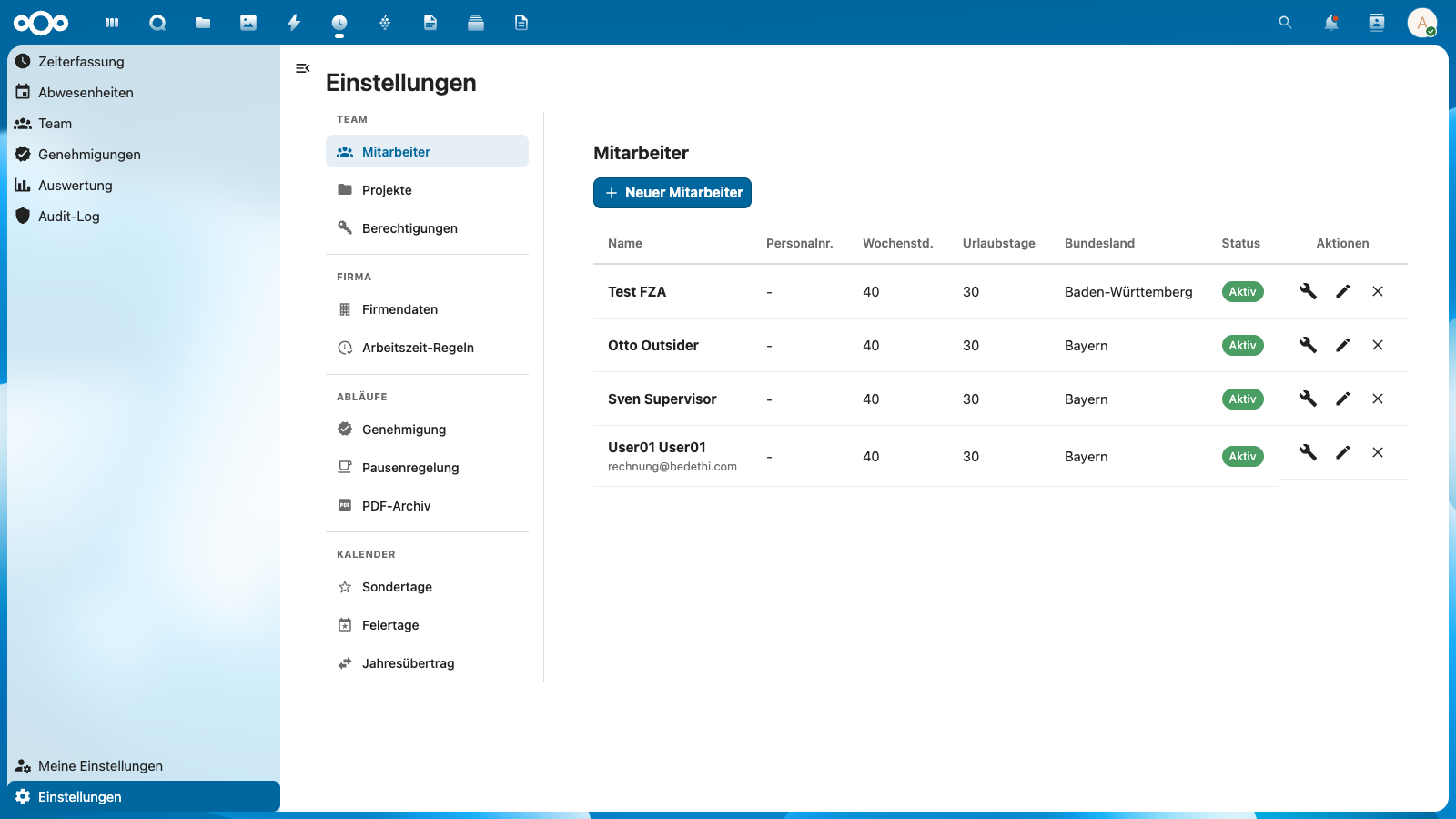Open the Nextcloud logo home link
This screenshot has width=1456, height=819.
click(x=41, y=23)
